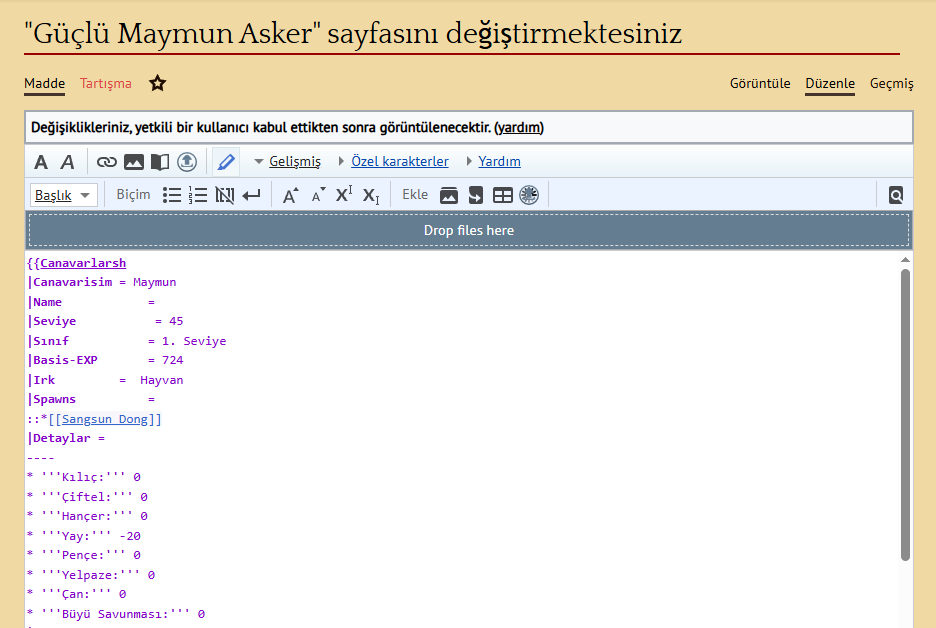
Task: Click the yardım link in notice
Action: 518,128
